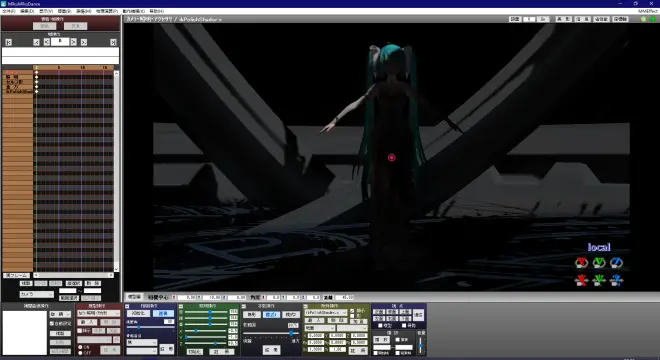Select the OFF radio button
660x360 pixels.
tap(80, 353)
